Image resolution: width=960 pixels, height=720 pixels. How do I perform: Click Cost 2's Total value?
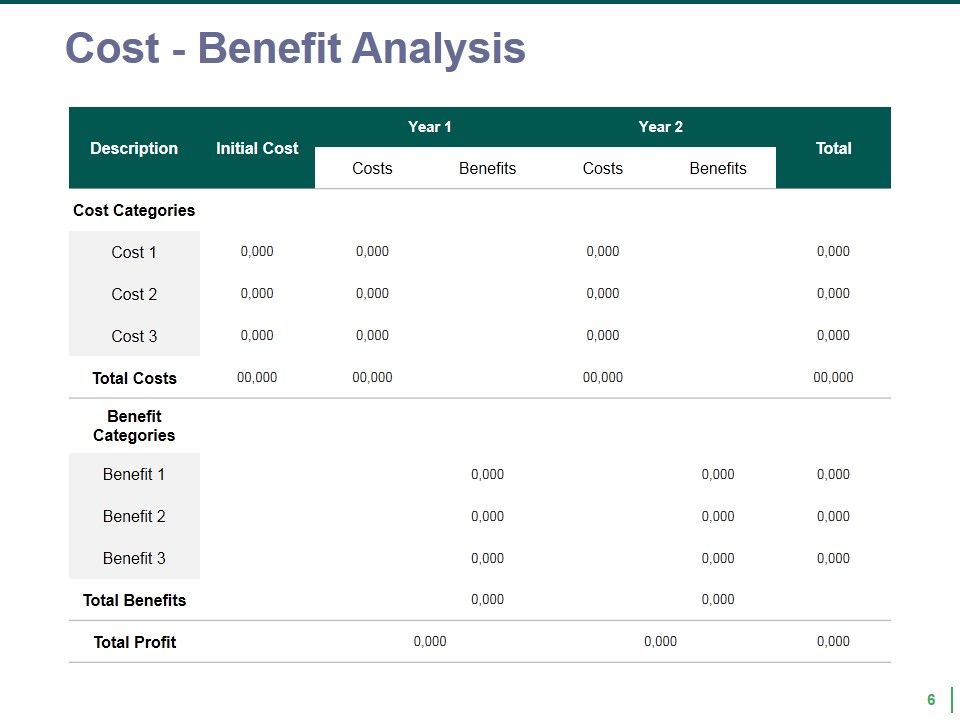coord(833,293)
